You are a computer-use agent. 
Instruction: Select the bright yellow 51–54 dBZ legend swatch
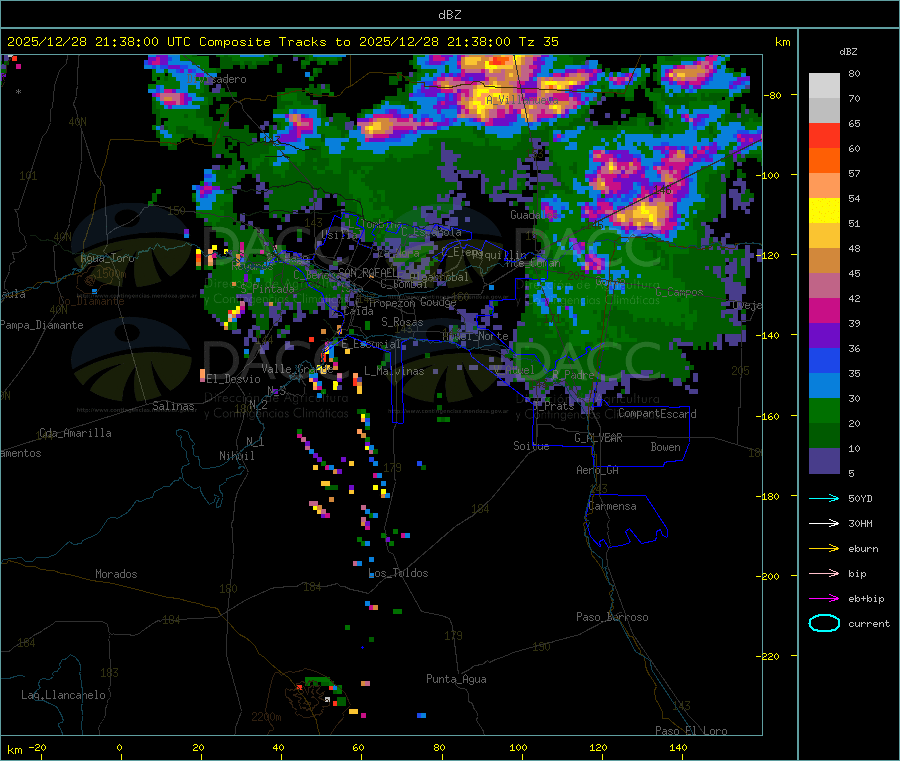coord(824,211)
